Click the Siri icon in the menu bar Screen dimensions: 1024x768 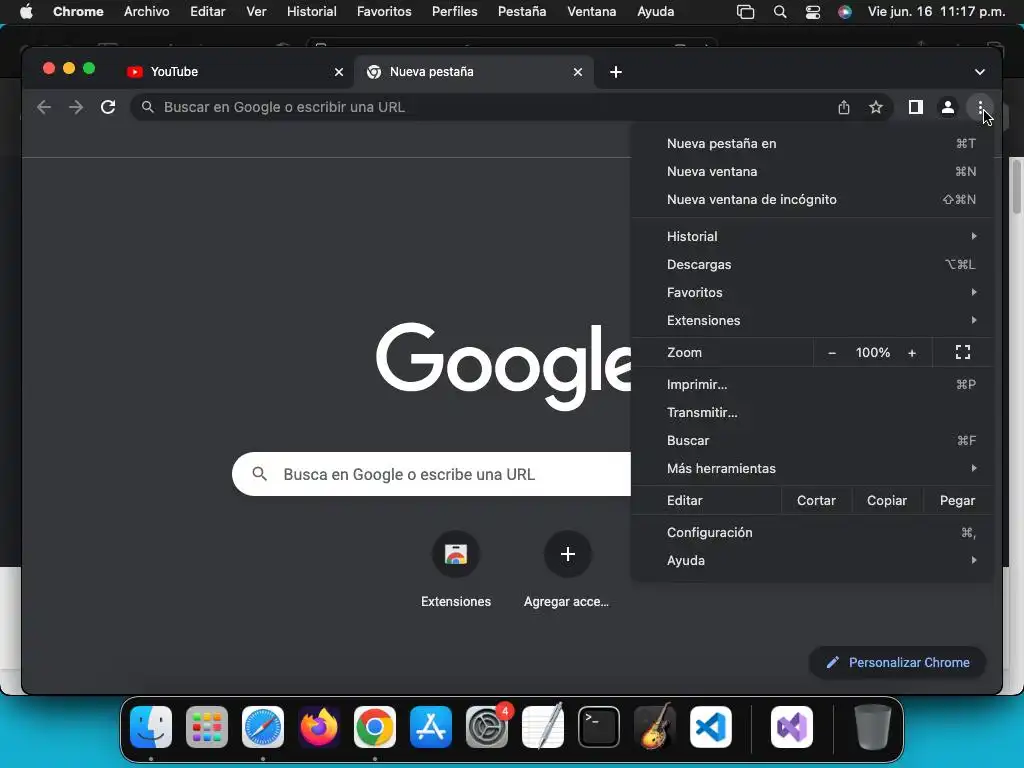(x=844, y=12)
